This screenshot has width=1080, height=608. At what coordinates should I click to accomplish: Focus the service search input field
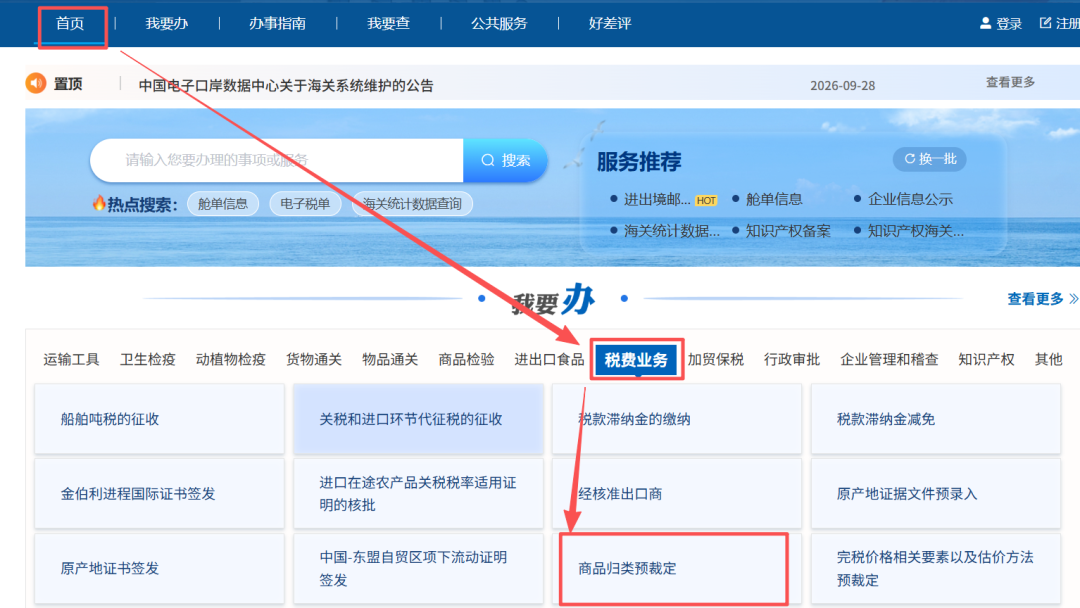click(277, 160)
